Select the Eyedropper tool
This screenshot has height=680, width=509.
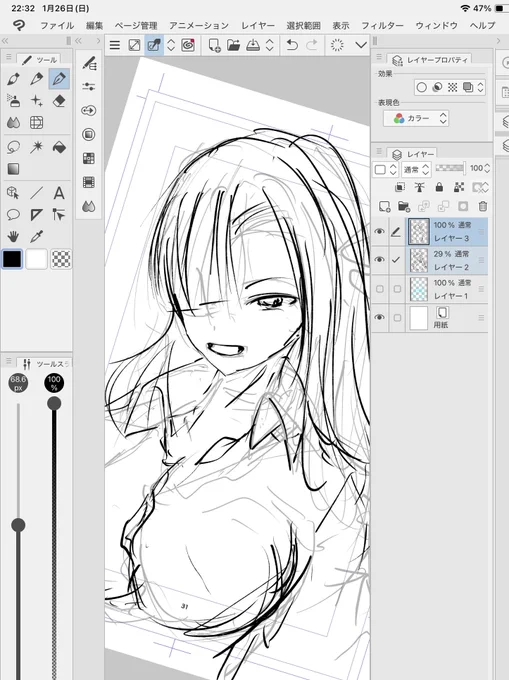click(x=36, y=236)
